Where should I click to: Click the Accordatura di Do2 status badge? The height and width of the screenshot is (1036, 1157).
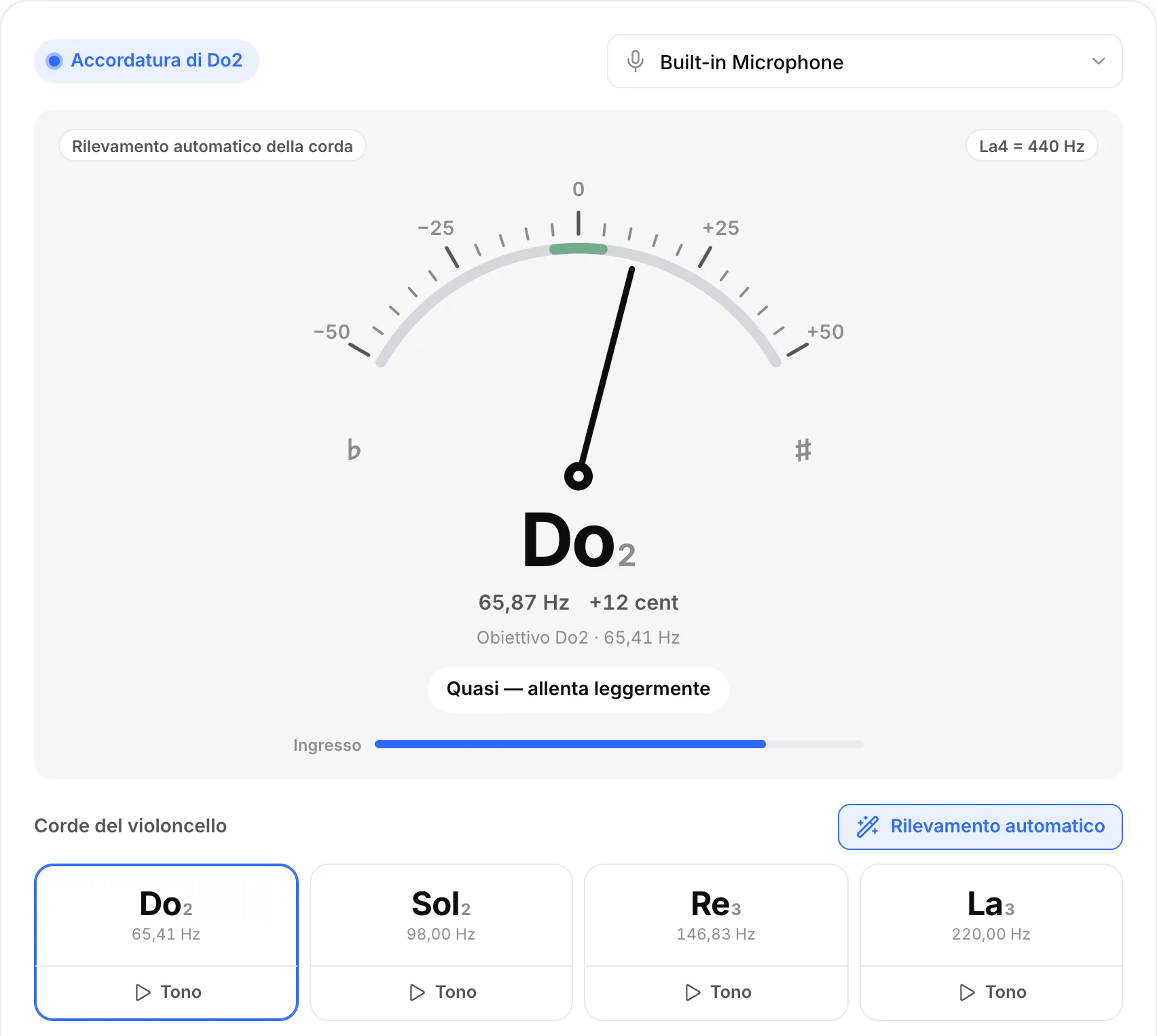click(147, 60)
